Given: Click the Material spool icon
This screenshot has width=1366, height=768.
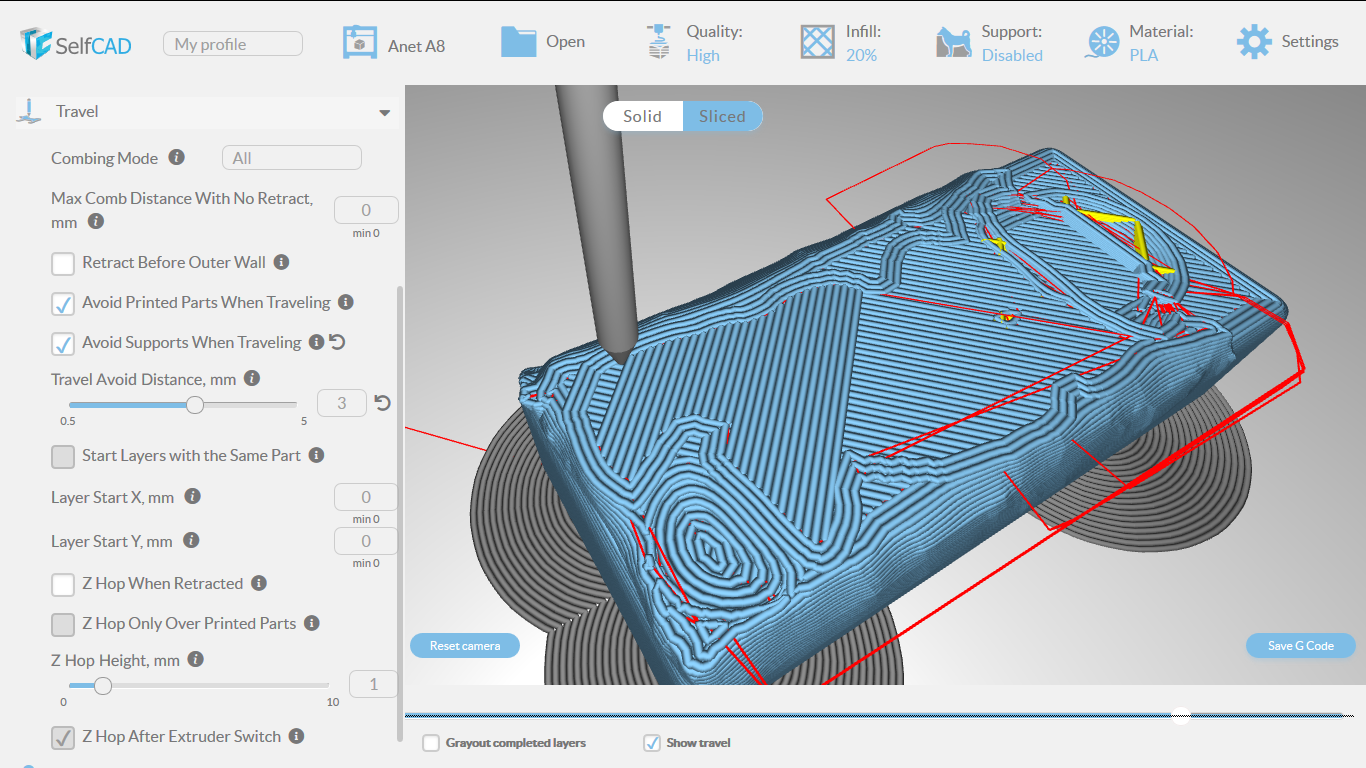Looking at the screenshot, I should (1102, 42).
